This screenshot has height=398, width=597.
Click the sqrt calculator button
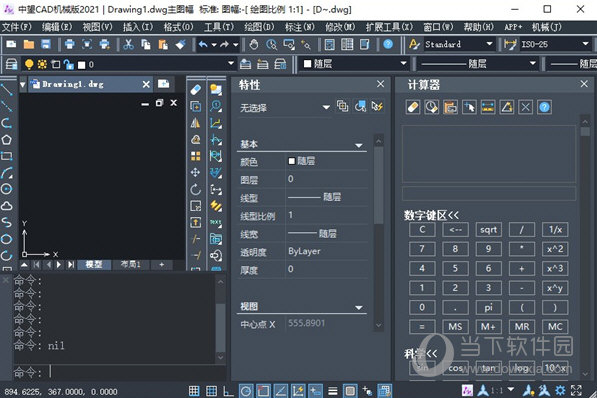[x=488, y=230]
